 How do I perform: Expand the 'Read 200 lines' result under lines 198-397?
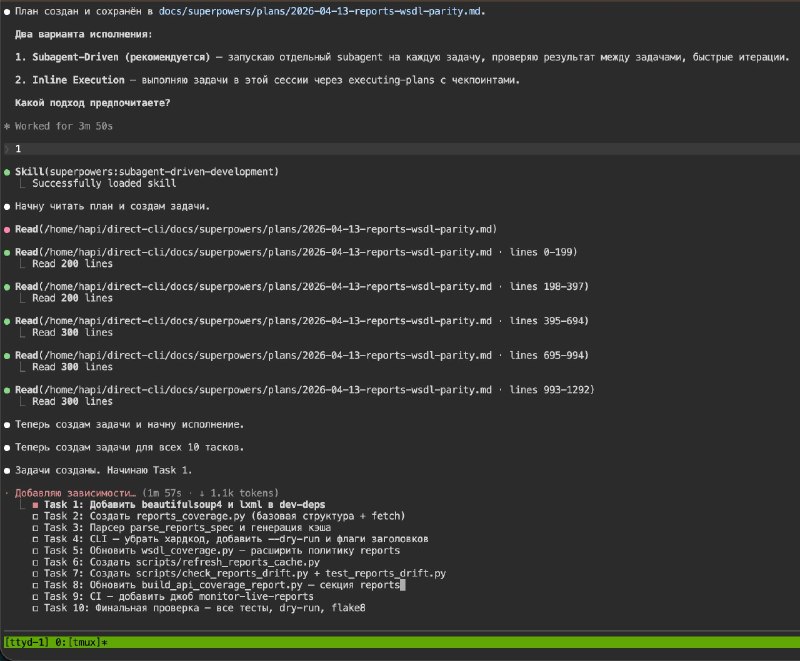point(72,298)
